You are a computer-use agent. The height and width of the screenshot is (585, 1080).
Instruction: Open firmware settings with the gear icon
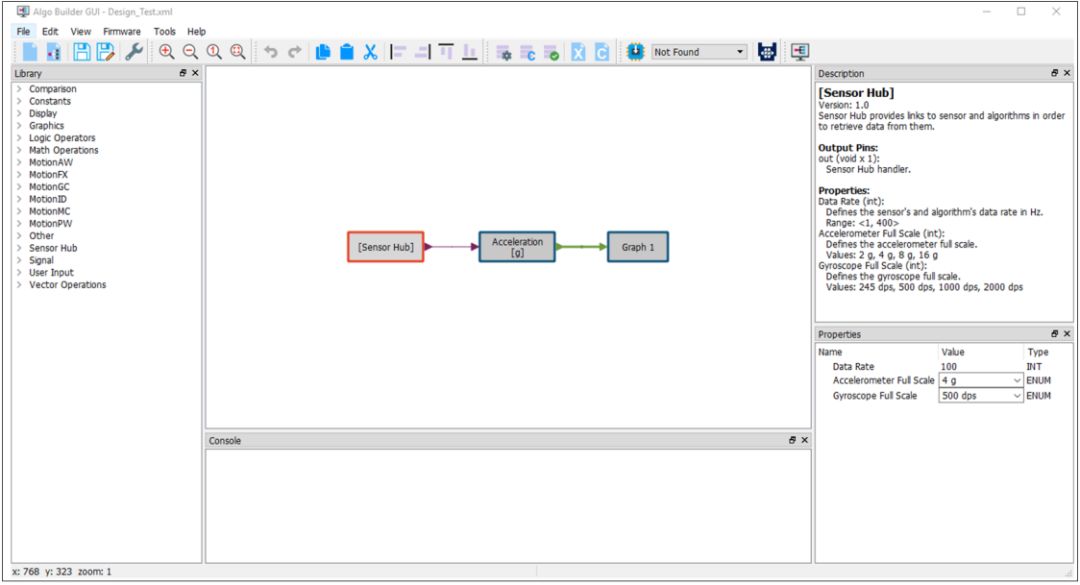(x=503, y=52)
